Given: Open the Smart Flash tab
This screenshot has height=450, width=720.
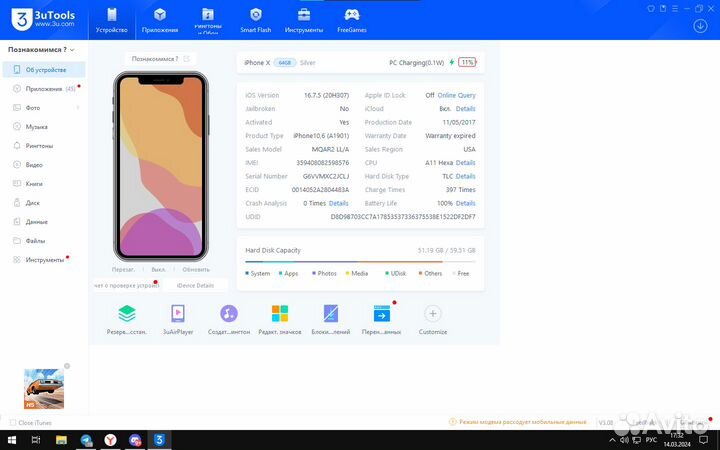Looking at the screenshot, I should (x=256, y=21).
